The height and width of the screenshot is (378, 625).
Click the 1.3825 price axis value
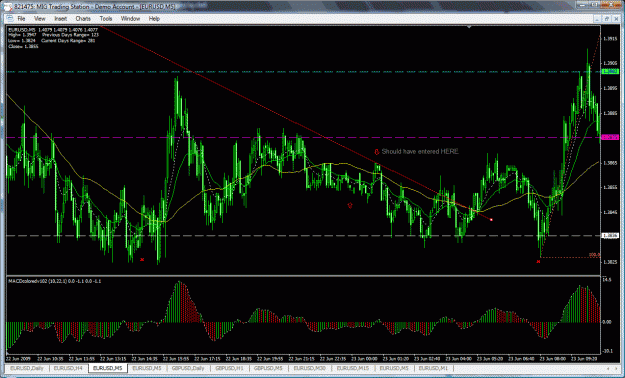(610, 262)
